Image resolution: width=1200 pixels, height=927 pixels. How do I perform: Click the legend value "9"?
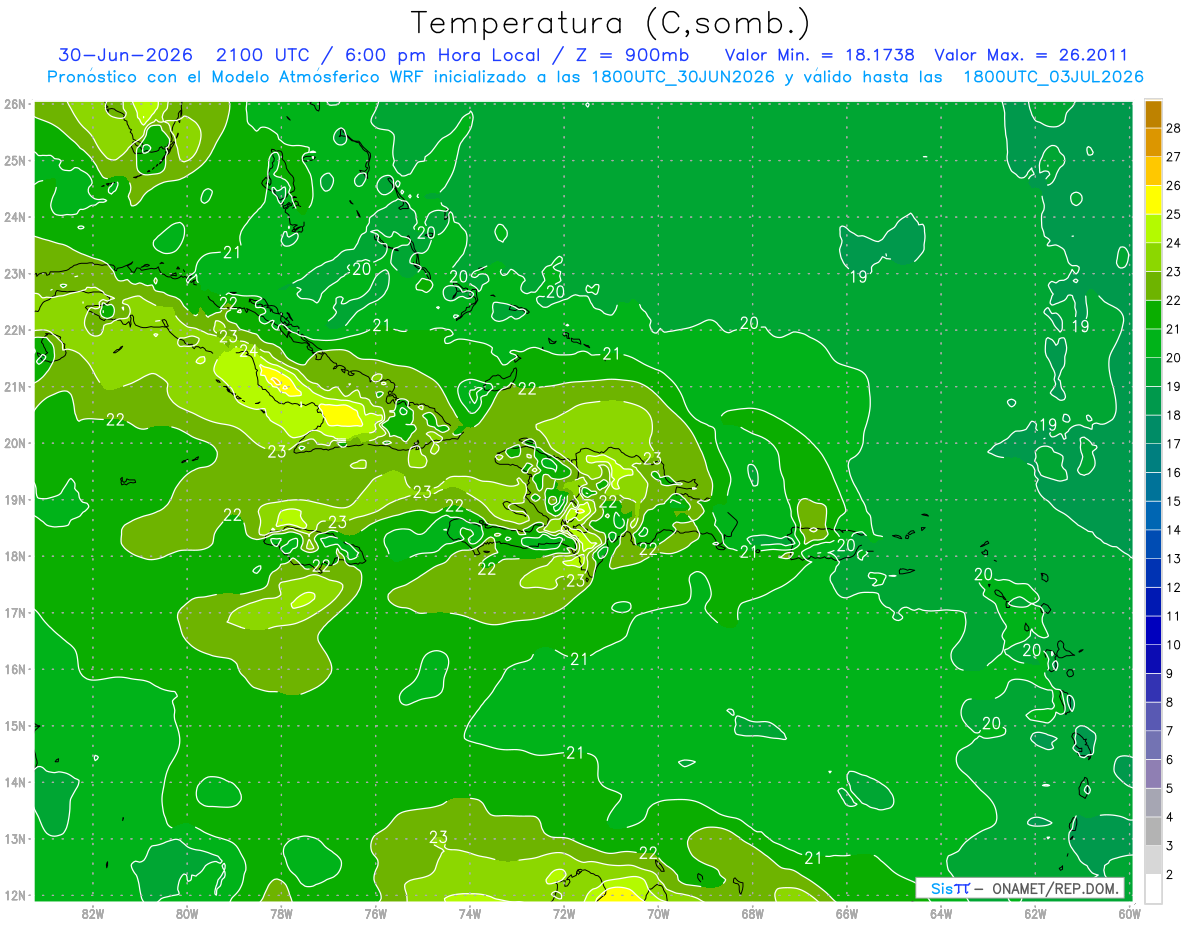(1170, 673)
